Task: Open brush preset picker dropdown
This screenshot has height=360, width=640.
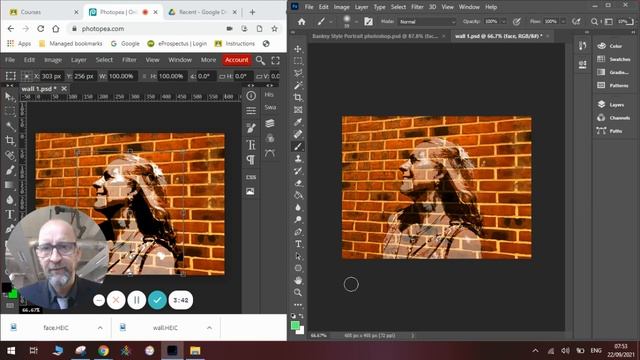Action: pos(356,22)
